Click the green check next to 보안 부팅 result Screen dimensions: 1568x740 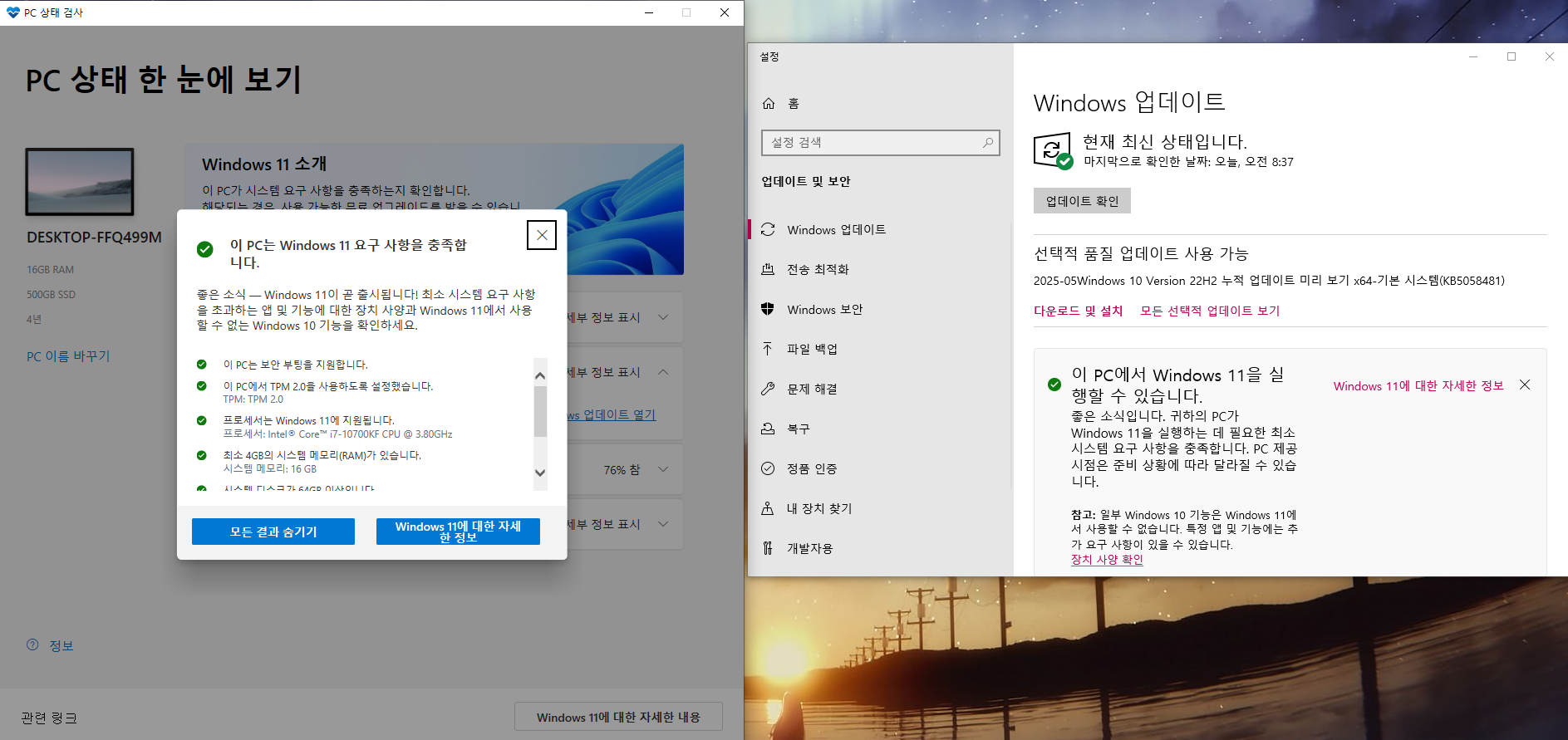(201, 364)
